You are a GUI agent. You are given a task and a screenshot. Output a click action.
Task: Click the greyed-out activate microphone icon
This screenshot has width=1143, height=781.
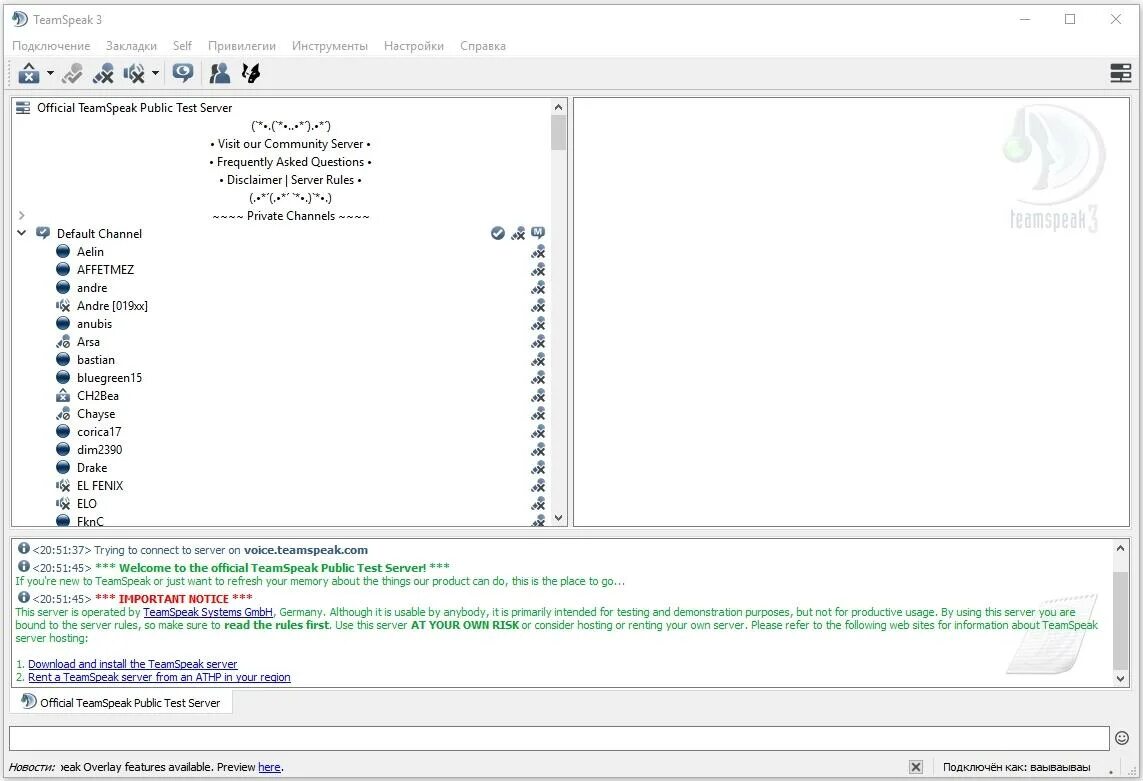pyautogui.click(x=72, y=73)
